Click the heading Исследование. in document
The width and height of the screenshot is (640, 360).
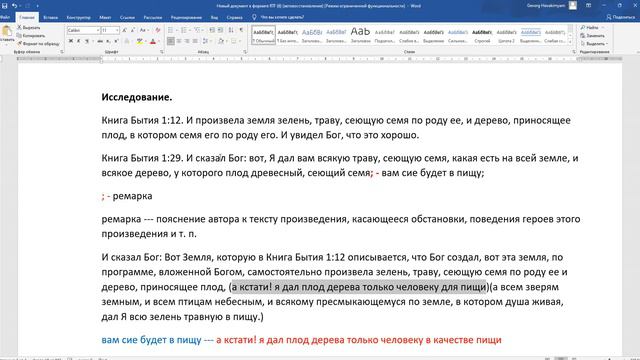coord(137,97)
